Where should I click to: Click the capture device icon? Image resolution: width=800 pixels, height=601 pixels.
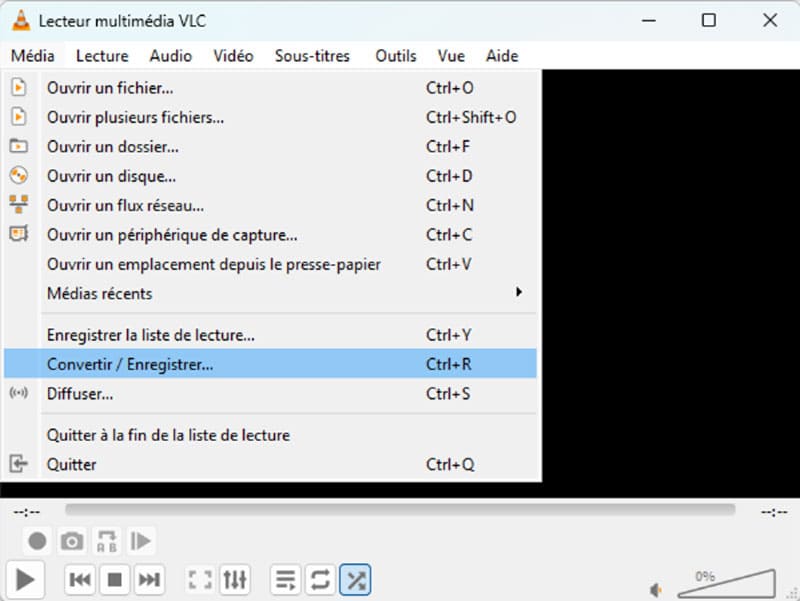tap(18, 234)
